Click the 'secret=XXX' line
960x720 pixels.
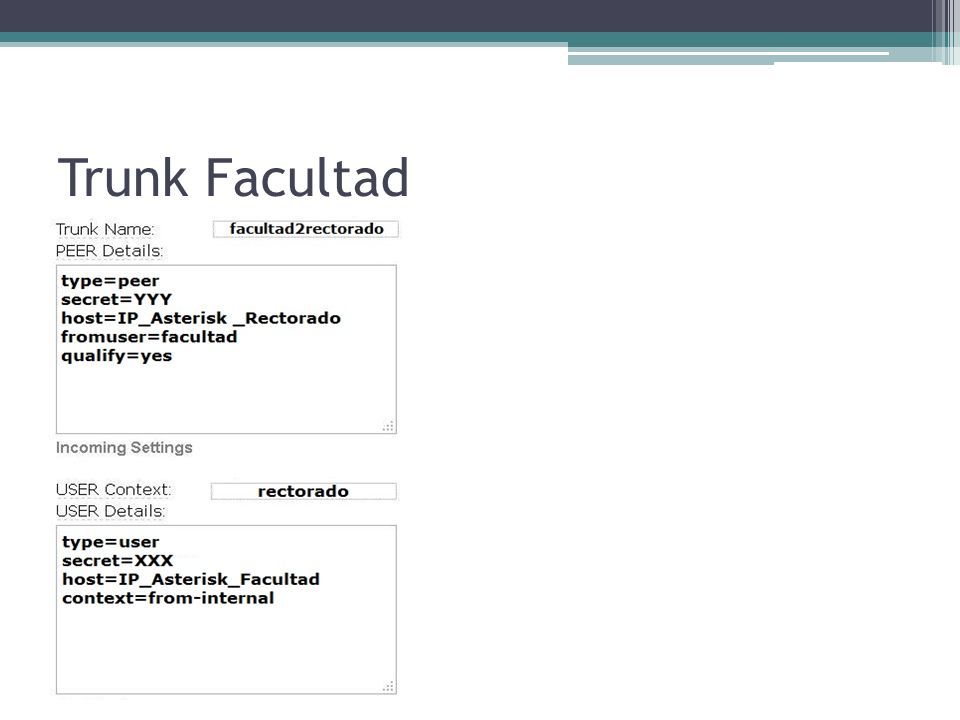(118, 560)
